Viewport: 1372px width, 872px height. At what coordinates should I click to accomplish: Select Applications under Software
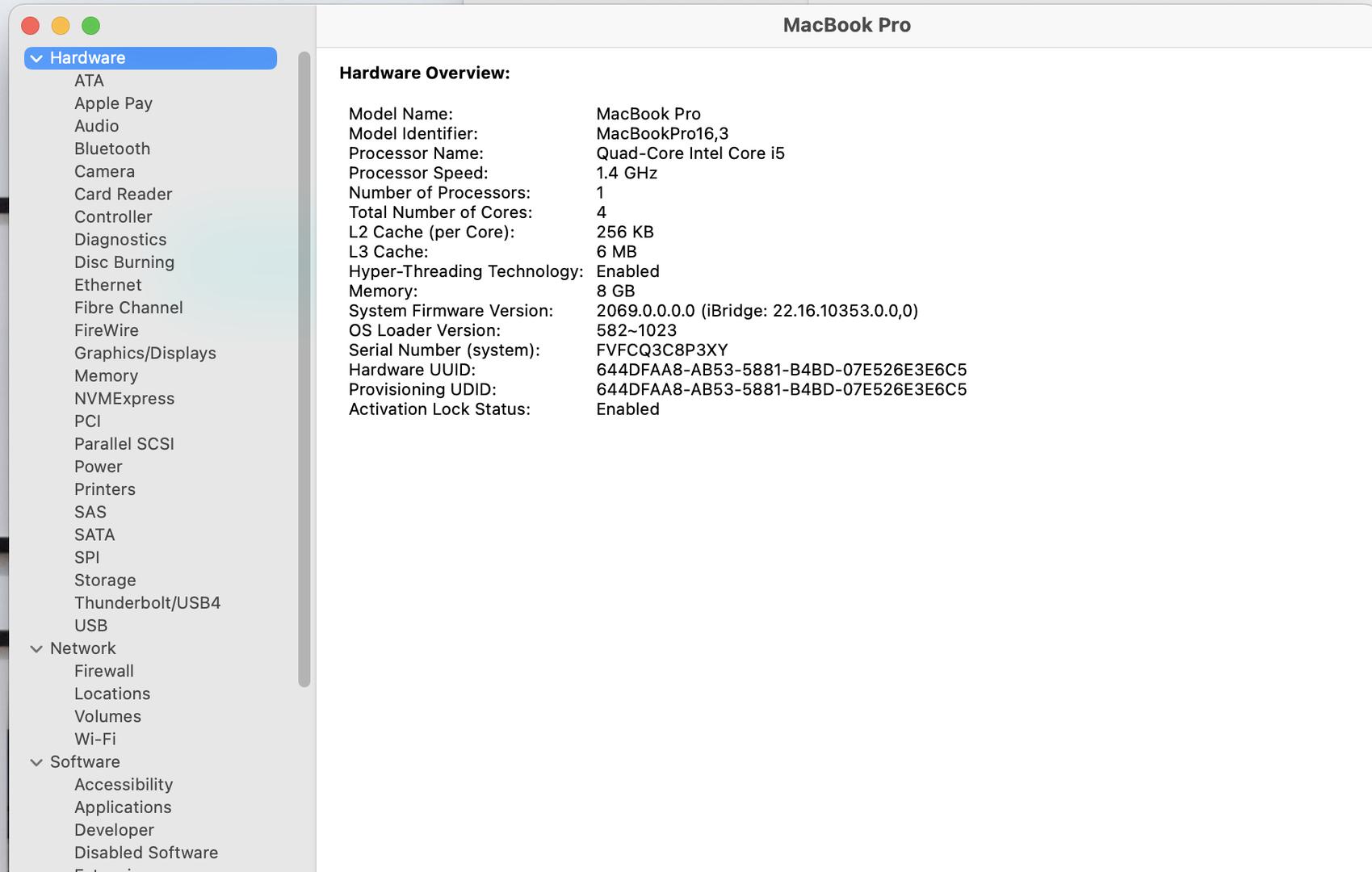pyautogui.click(x=123, y=807)
